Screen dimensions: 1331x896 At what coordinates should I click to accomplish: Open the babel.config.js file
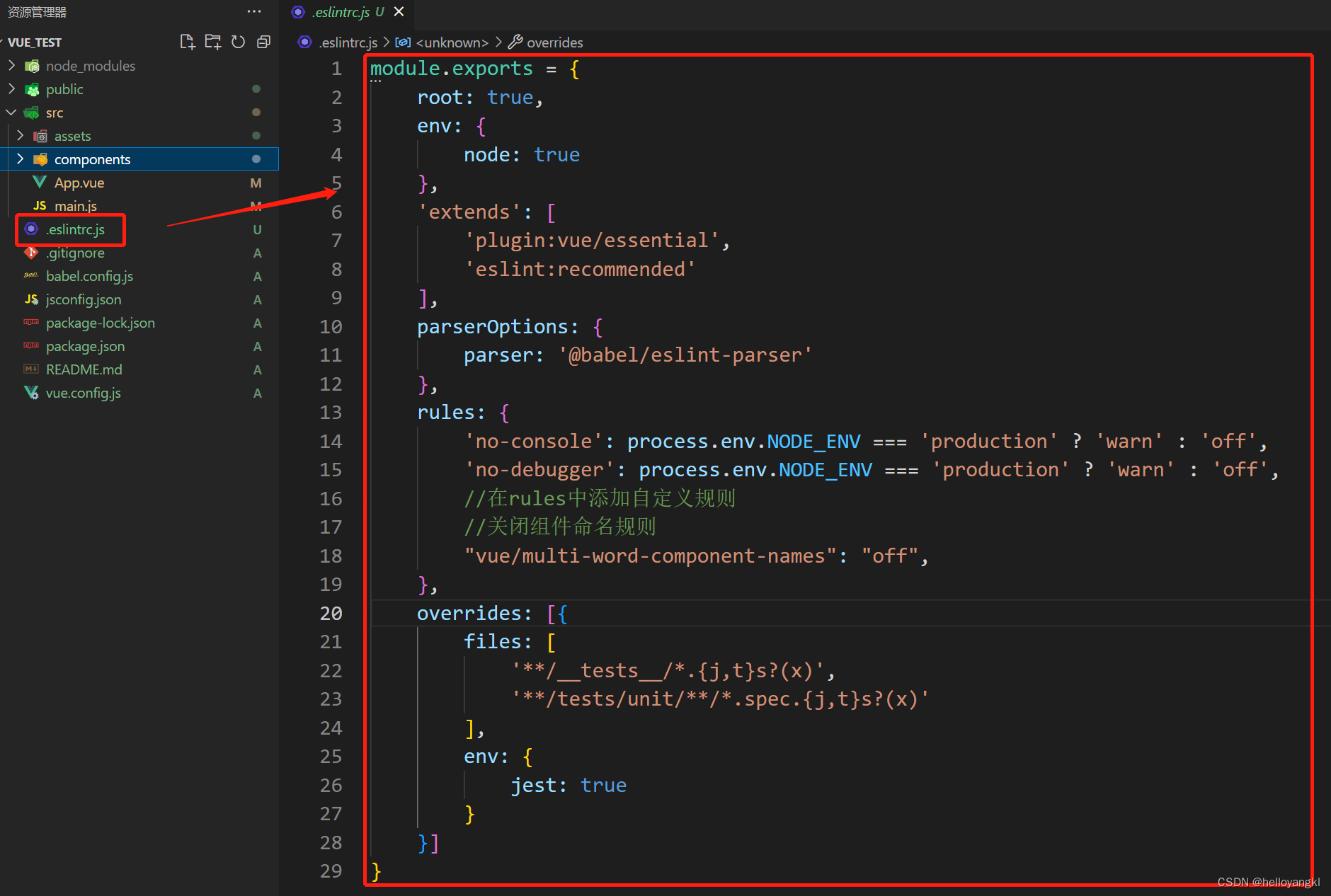pyautogui.click(x=89, y=276)
